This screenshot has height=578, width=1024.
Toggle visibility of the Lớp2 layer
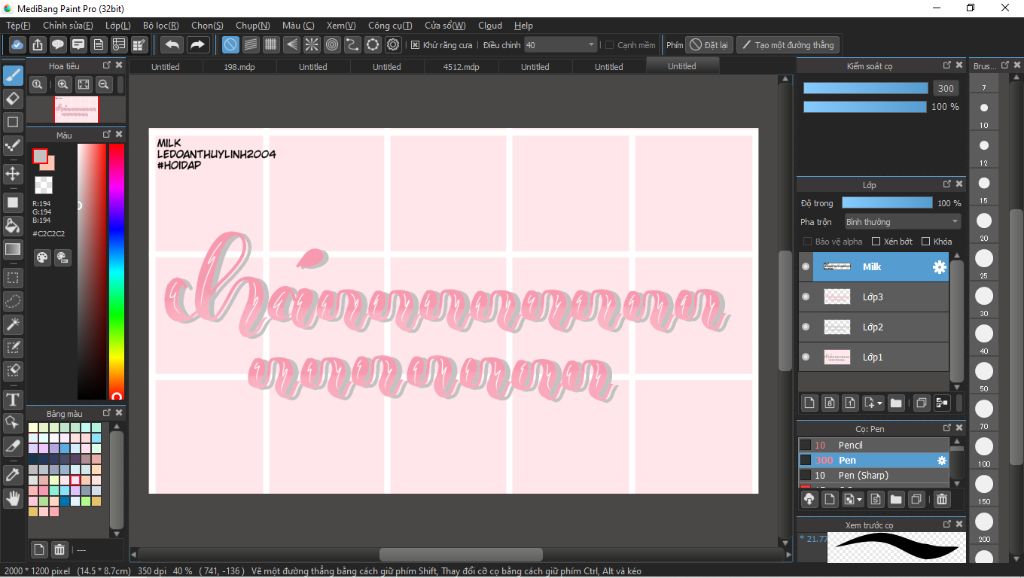coord(805,327)
